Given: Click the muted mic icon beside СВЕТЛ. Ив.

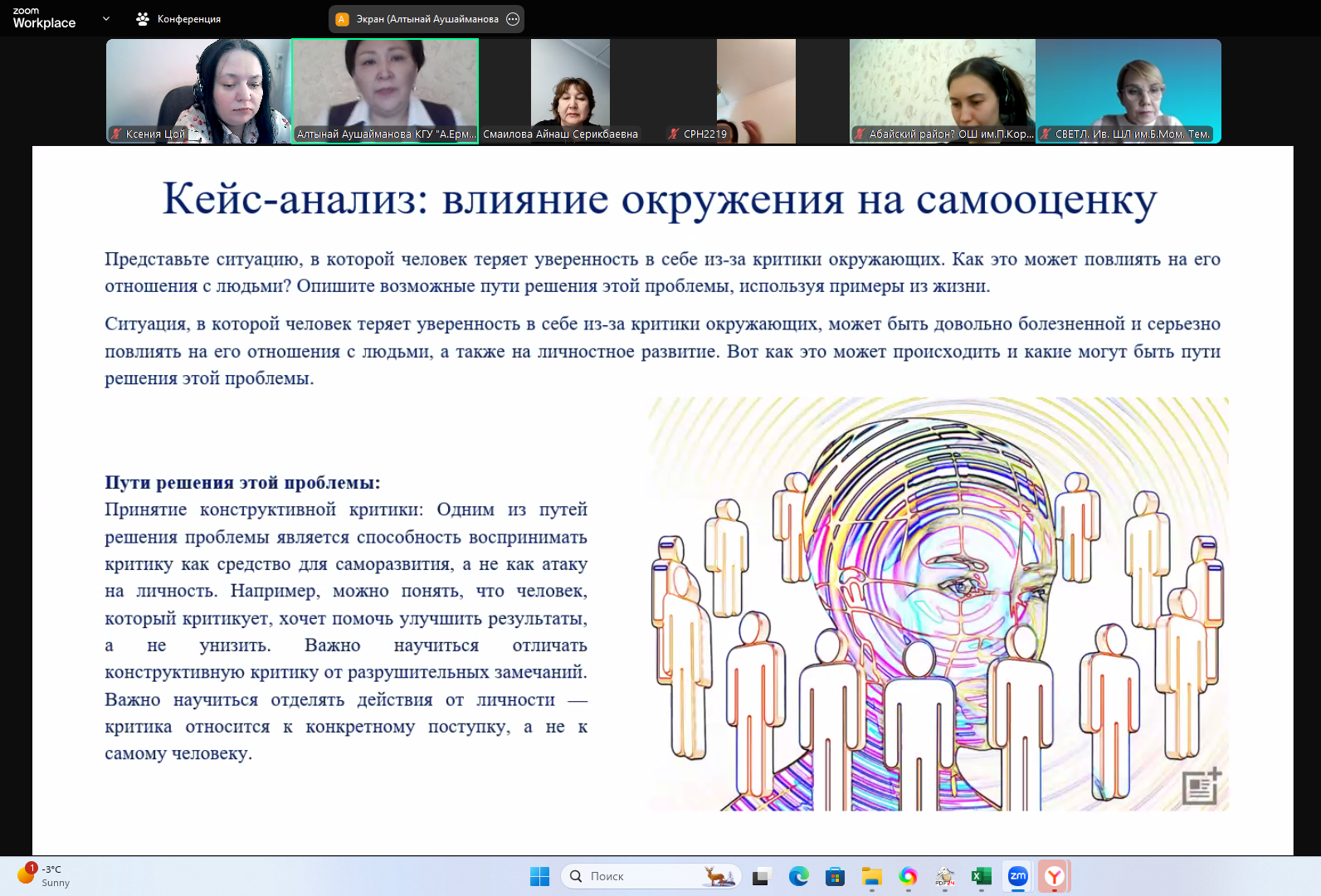Looking at the screenshot, I should pos(1046,134).
